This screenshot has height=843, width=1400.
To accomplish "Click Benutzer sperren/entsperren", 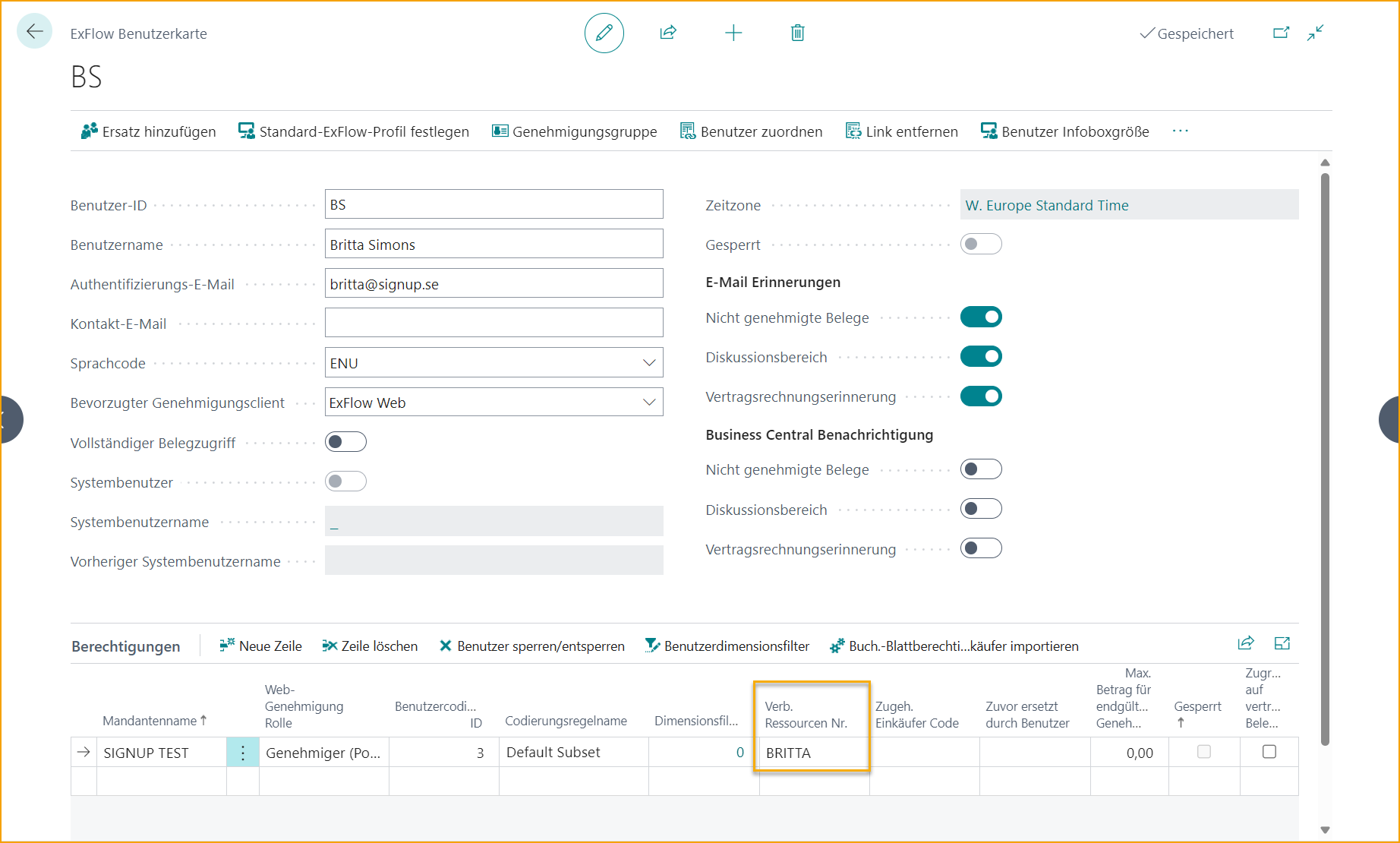I will [x=532, y=646].
